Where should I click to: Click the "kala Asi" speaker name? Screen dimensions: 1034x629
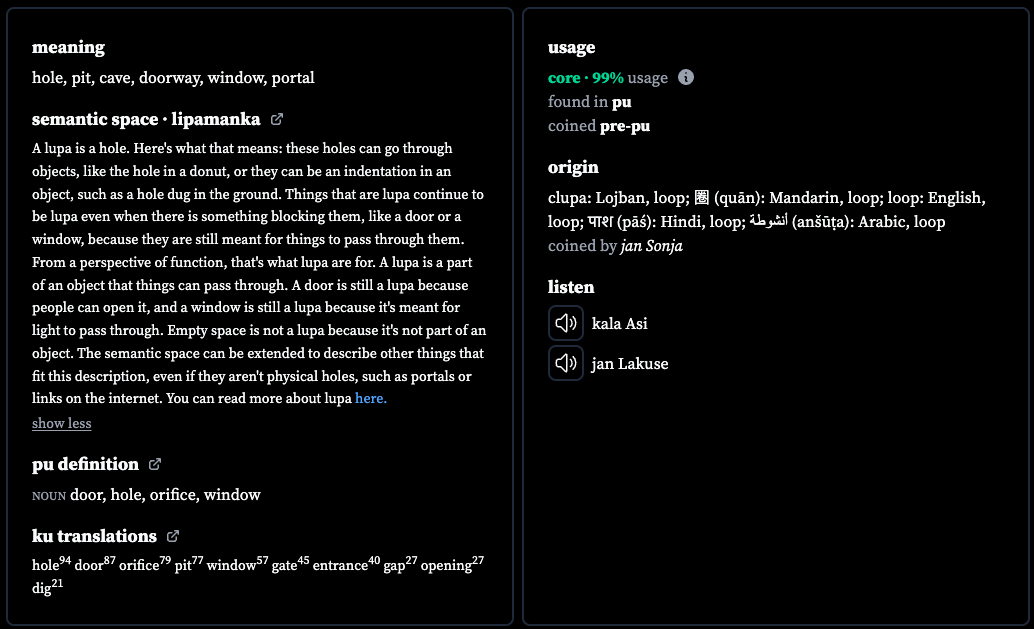(x=619, y=324)
